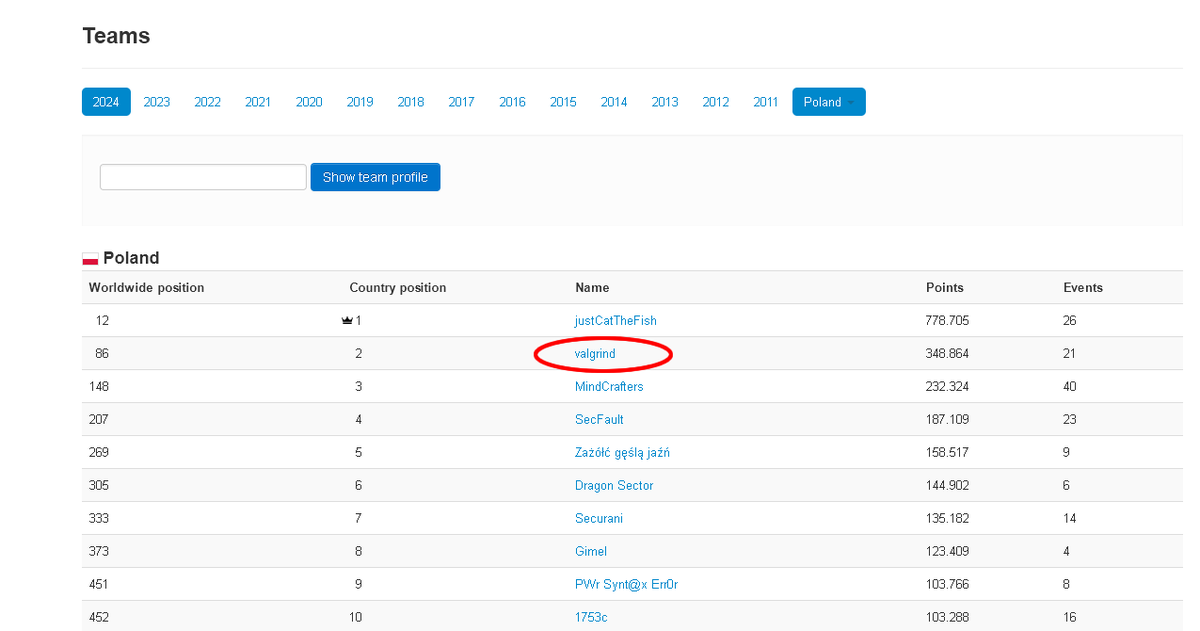Click the Poland flag icon
1200x631 pixels.
tap(90, 259)
